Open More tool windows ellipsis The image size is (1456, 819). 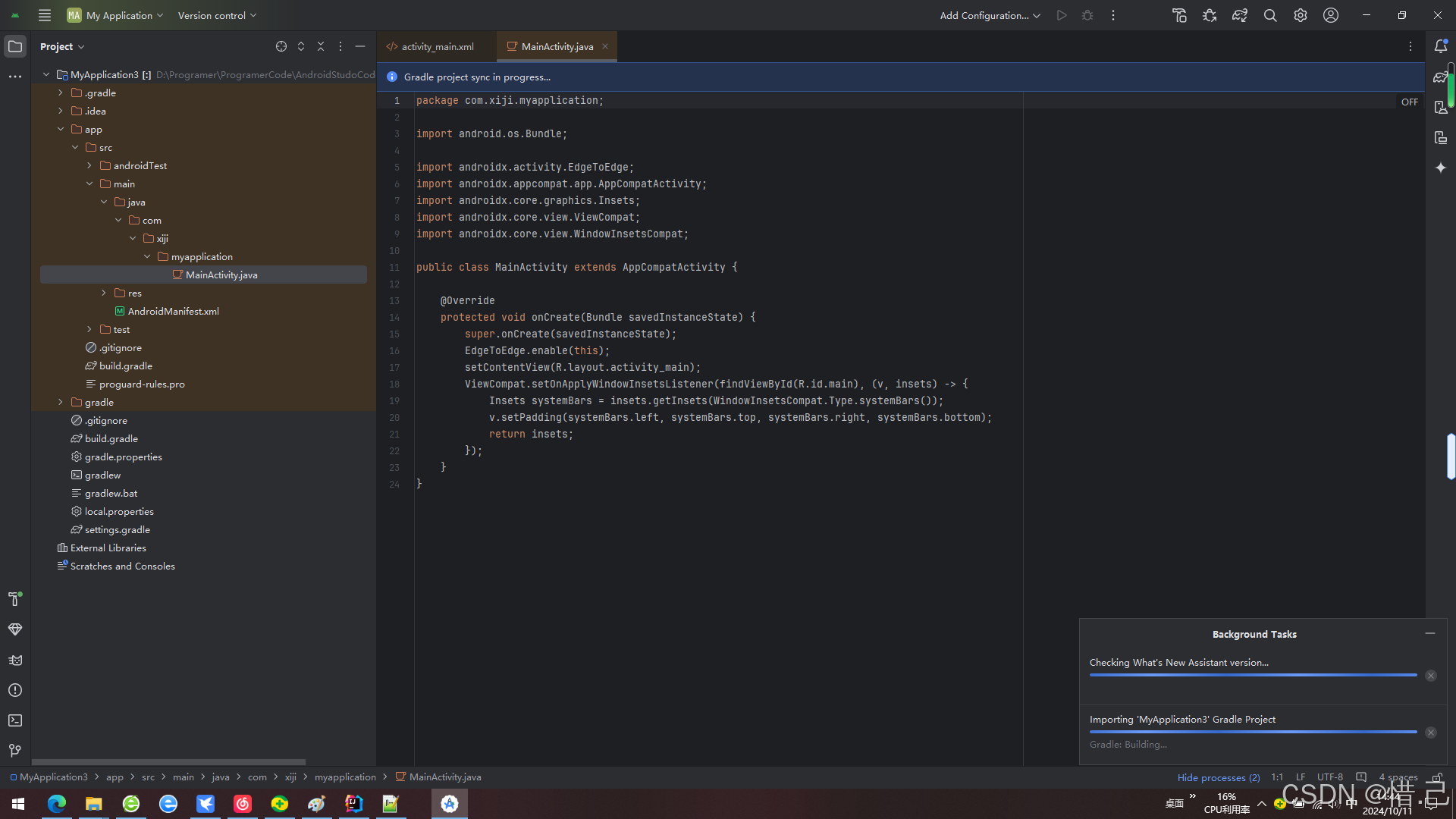[x=15, y=77]
